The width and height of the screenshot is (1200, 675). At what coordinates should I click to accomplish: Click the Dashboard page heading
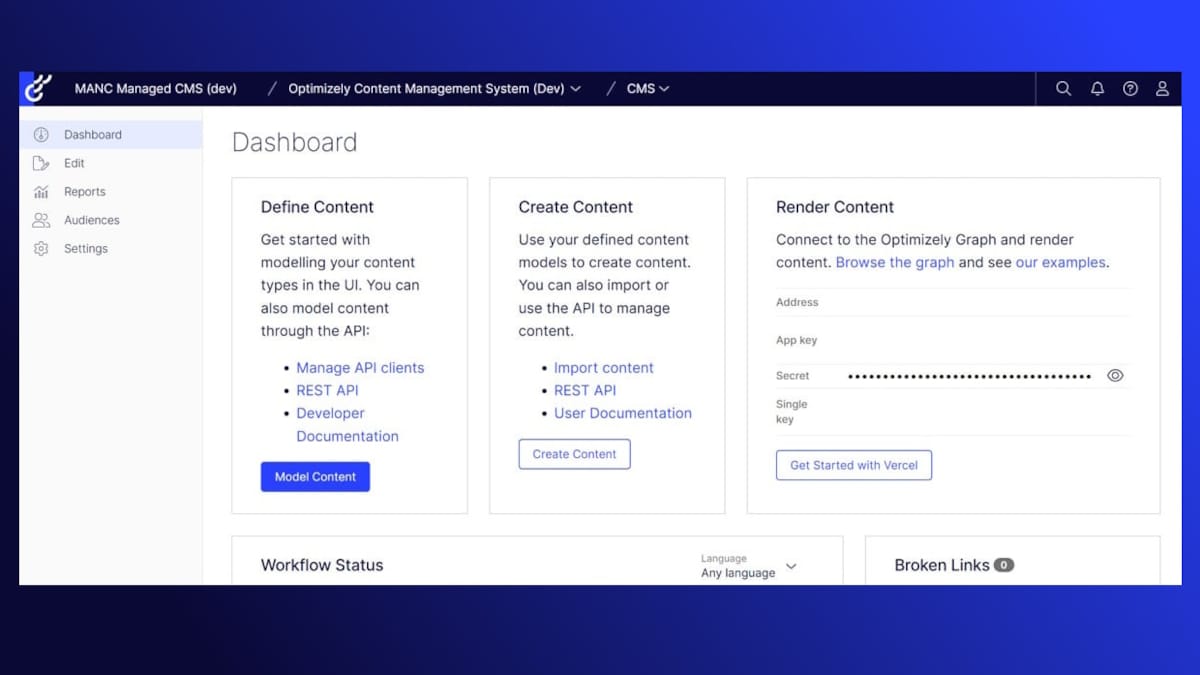(294, 143)
